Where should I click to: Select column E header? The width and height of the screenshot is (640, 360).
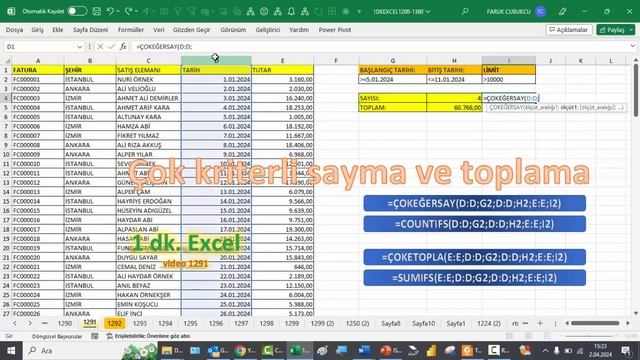click(x=282, y=61)
